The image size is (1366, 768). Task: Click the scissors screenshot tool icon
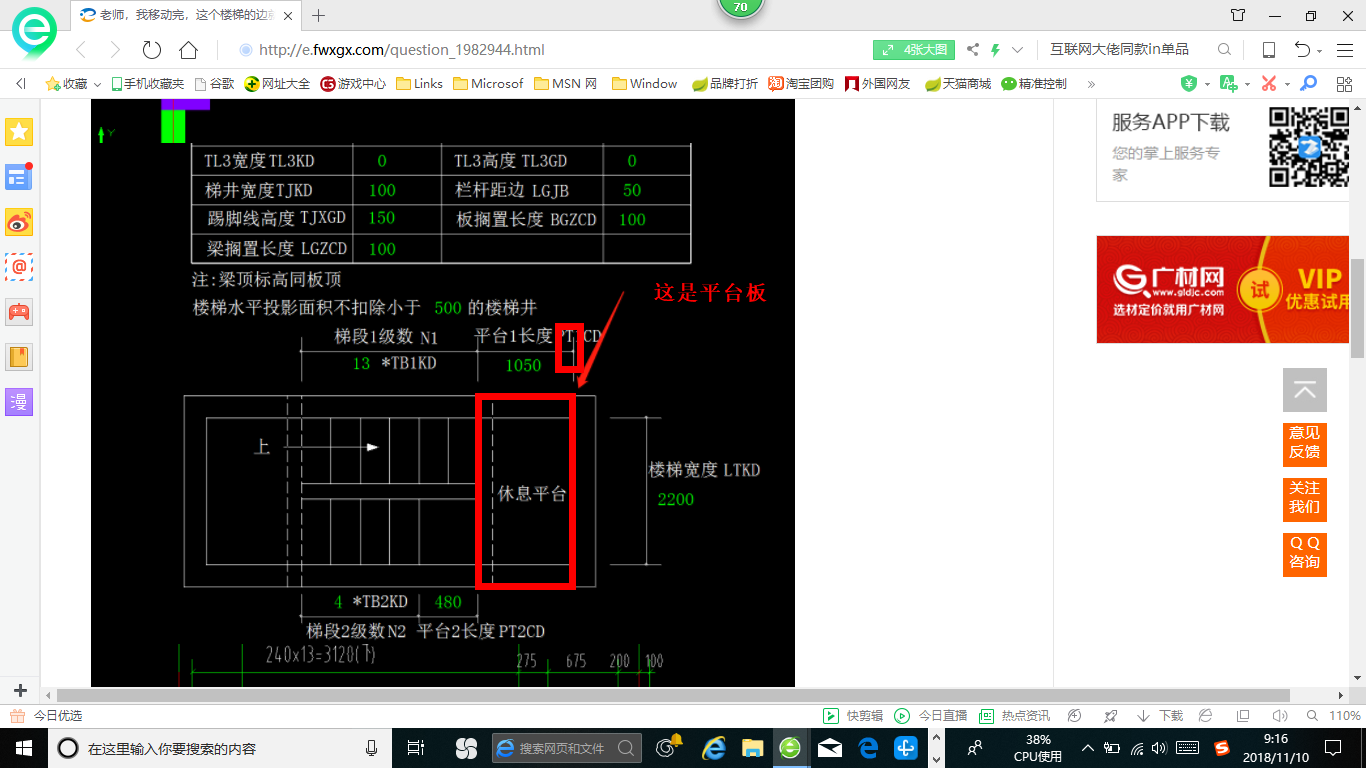1269,84
